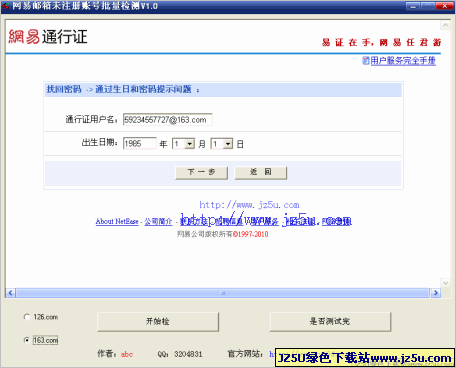Click the horizontal scrollbar left arrow
The height and width of the screenshot is (368, 456).
(10, 293)
